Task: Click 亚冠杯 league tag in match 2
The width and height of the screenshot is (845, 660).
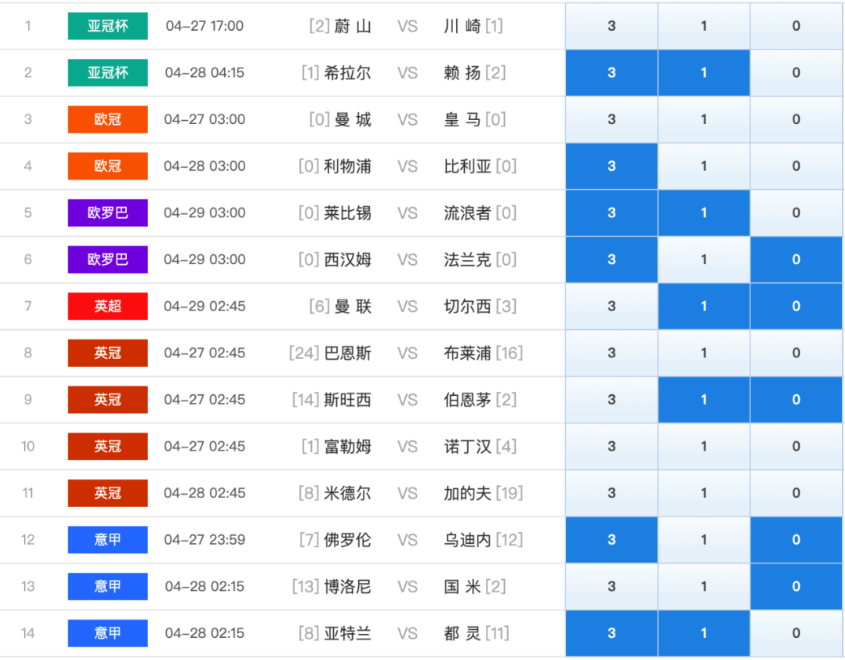Action: (x=108, y=73)
